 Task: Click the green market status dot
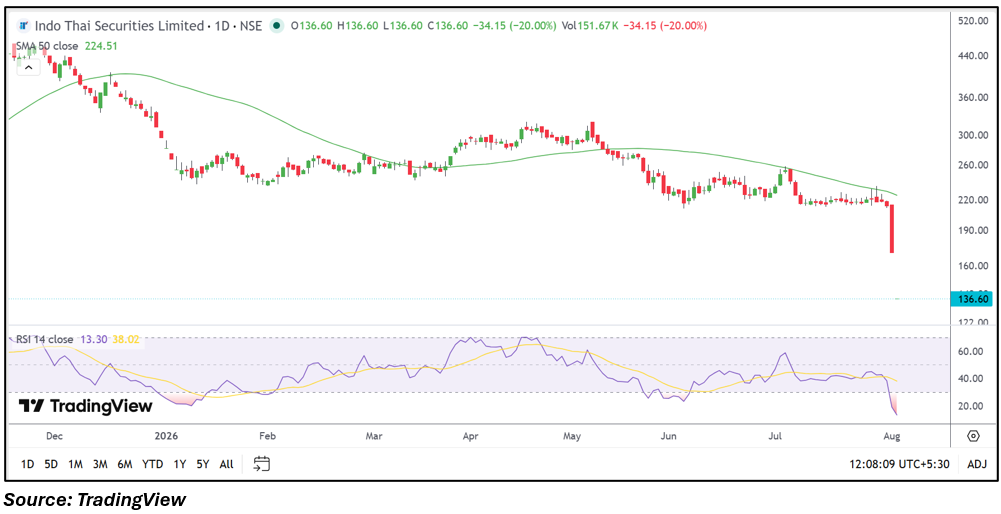[x=276, y=26]
